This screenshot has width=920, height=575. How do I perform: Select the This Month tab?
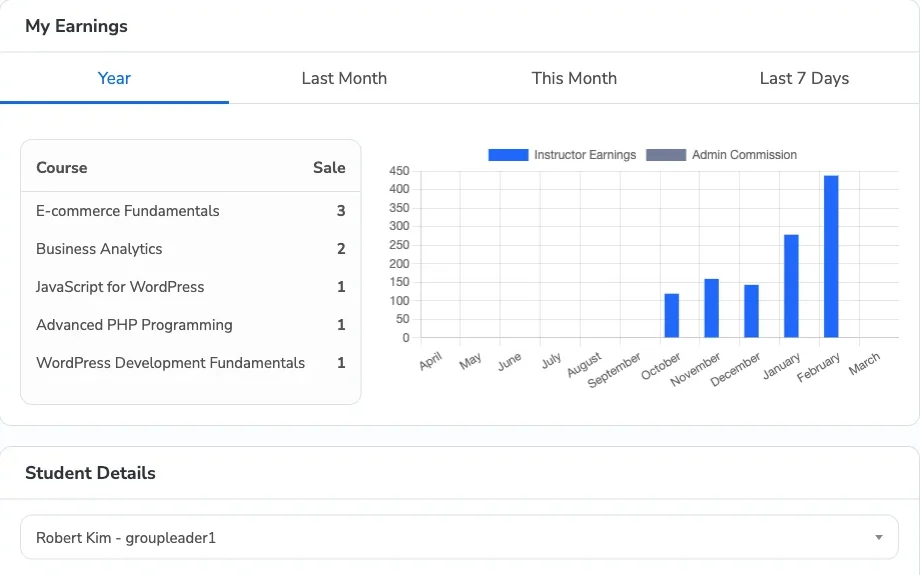click(x=574, y=78)
